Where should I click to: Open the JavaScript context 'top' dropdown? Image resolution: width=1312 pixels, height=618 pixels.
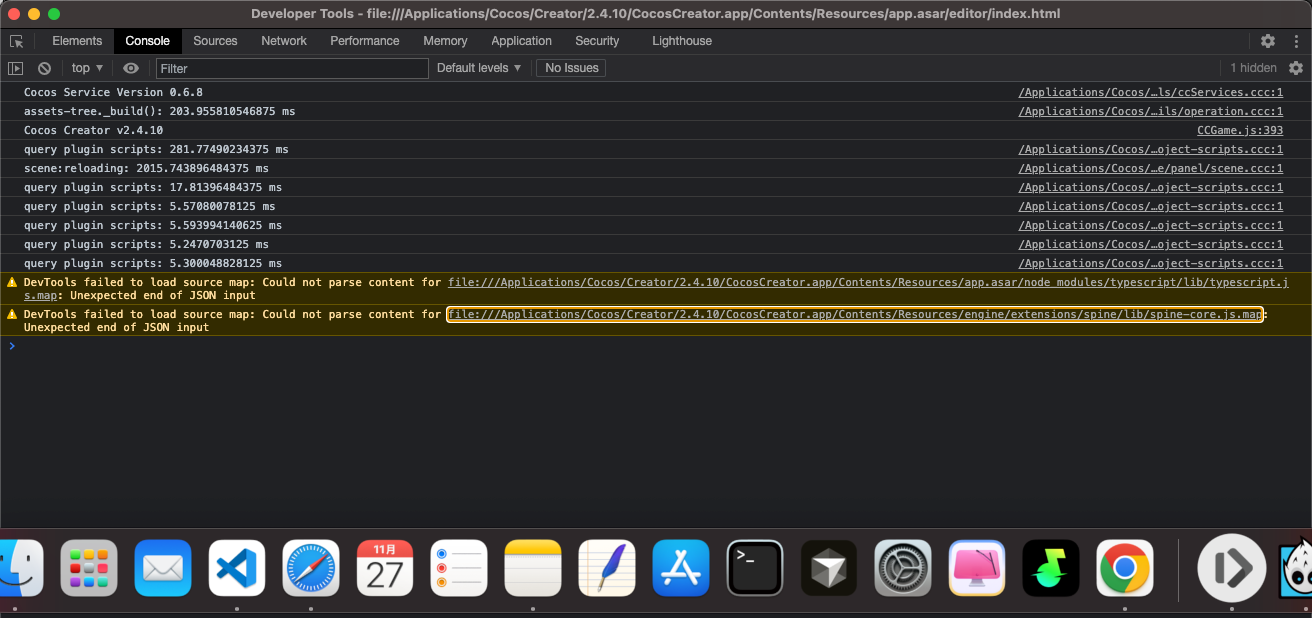click(87, 68)
